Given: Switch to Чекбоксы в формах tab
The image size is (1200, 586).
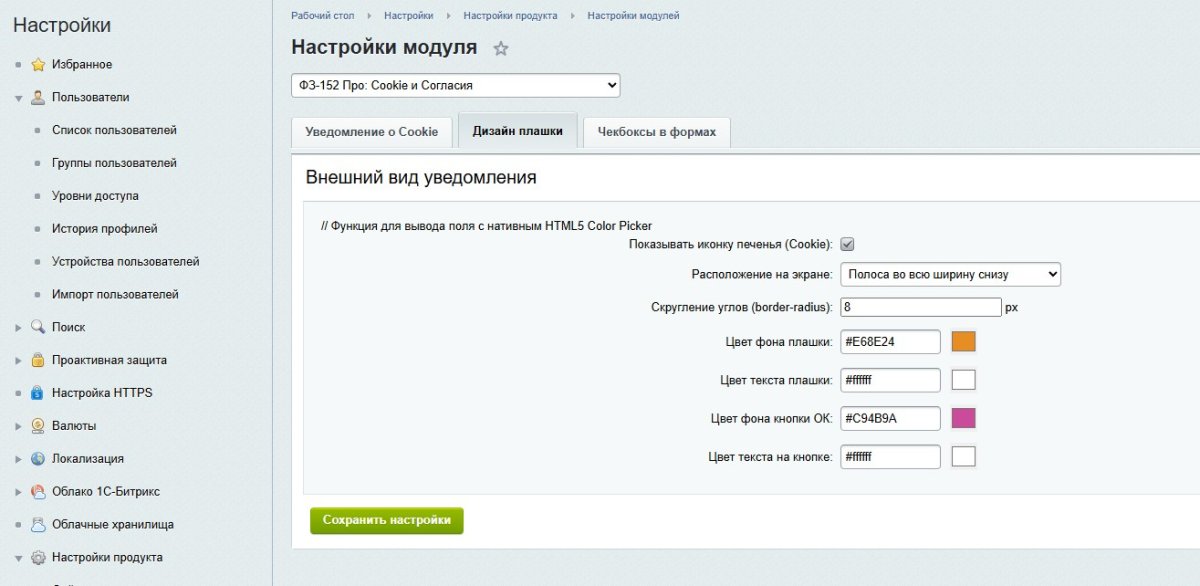Looking at the screenshot, I should pos(657,132).
